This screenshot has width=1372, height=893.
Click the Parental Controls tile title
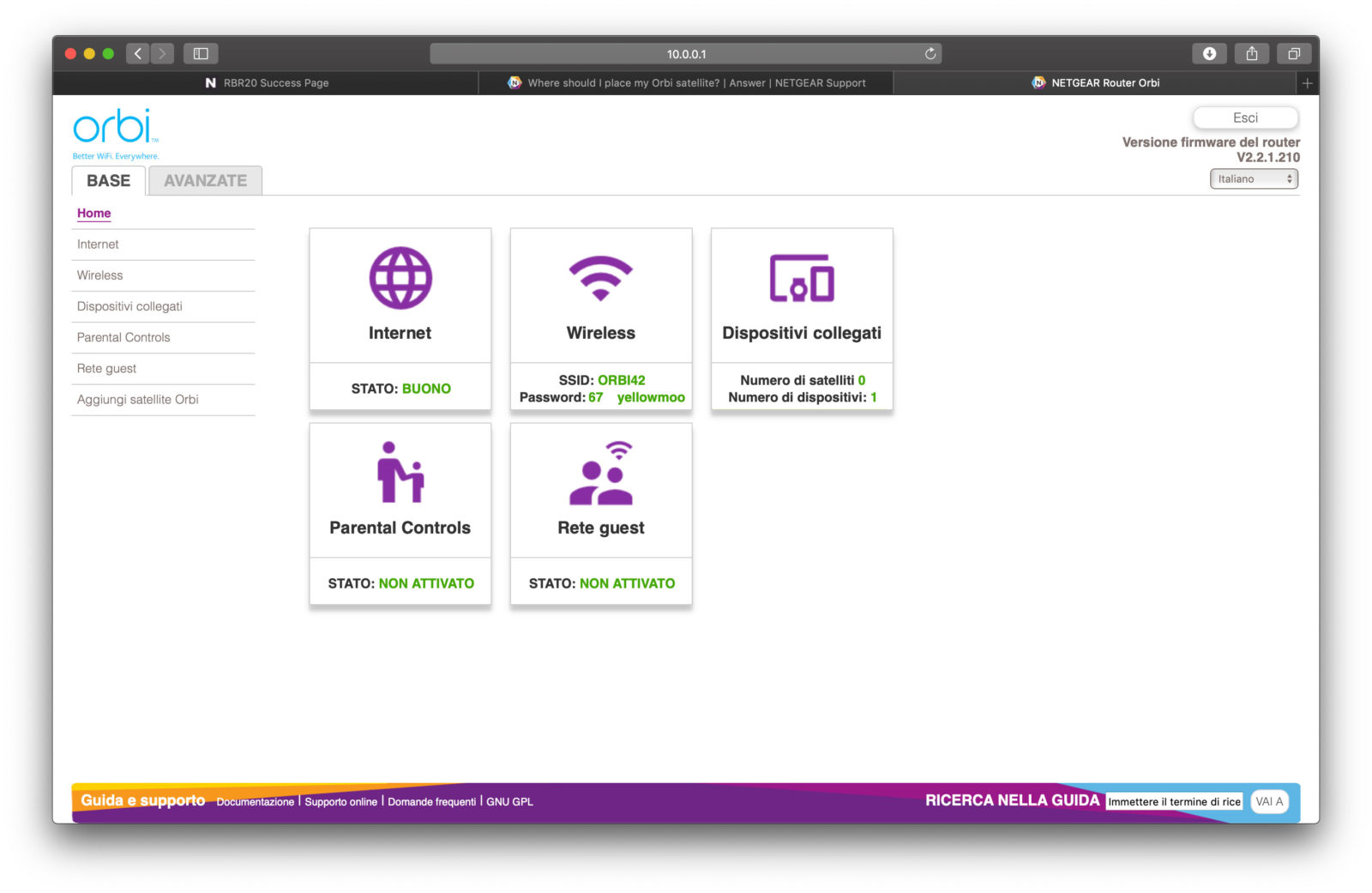pyautogui.click(x=400, y=528)
